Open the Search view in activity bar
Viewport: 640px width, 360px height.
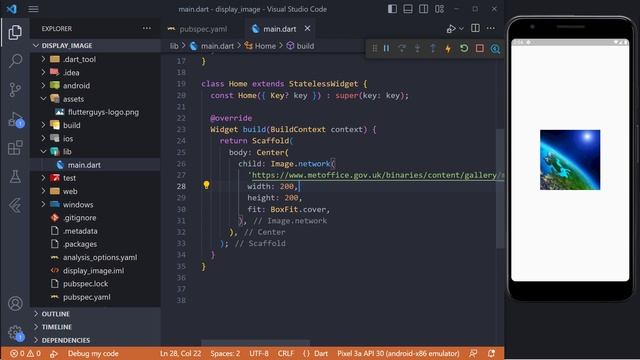click(x=15, y=61)
